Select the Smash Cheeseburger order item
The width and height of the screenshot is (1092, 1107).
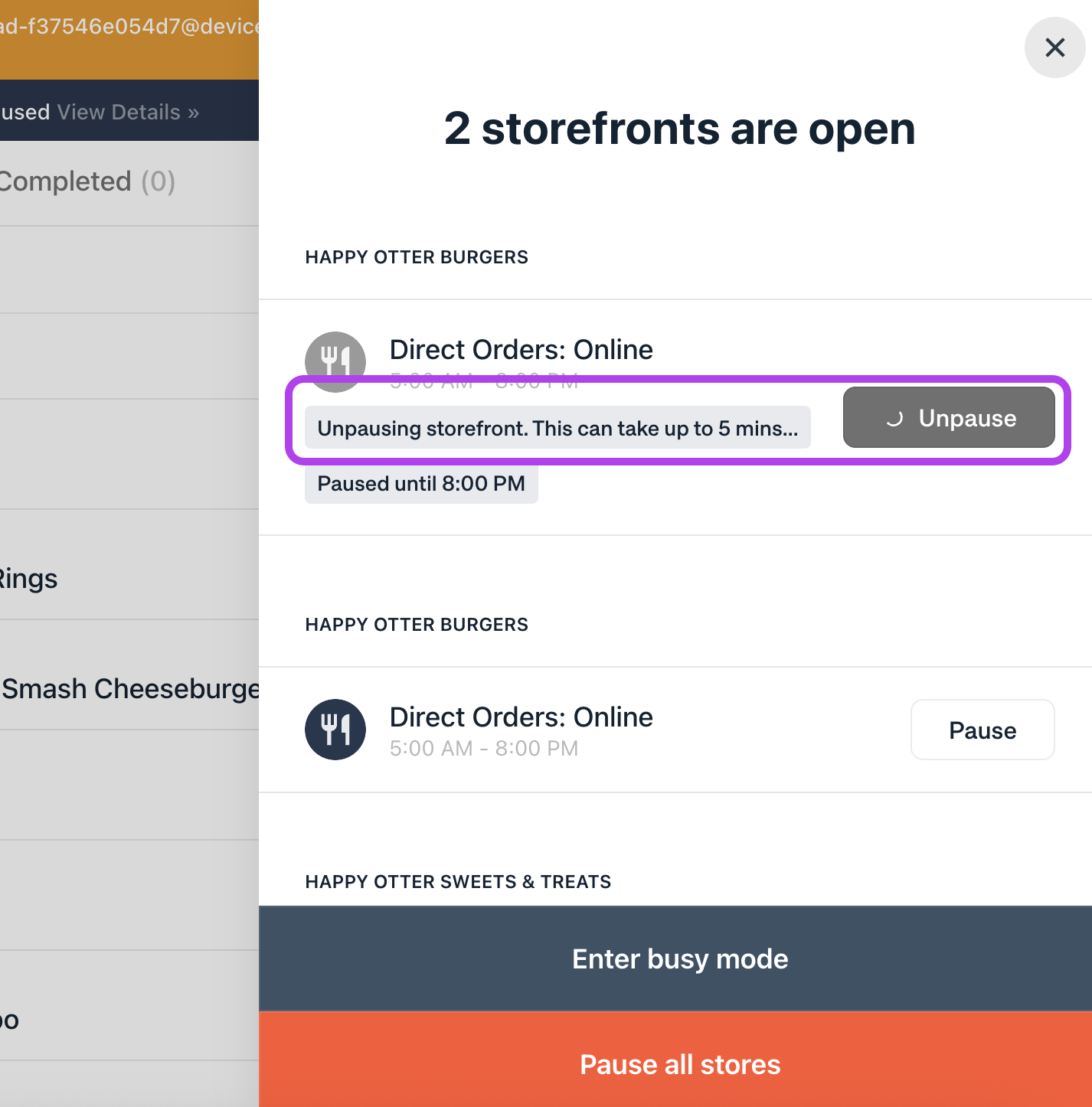(x=130, y=688)
